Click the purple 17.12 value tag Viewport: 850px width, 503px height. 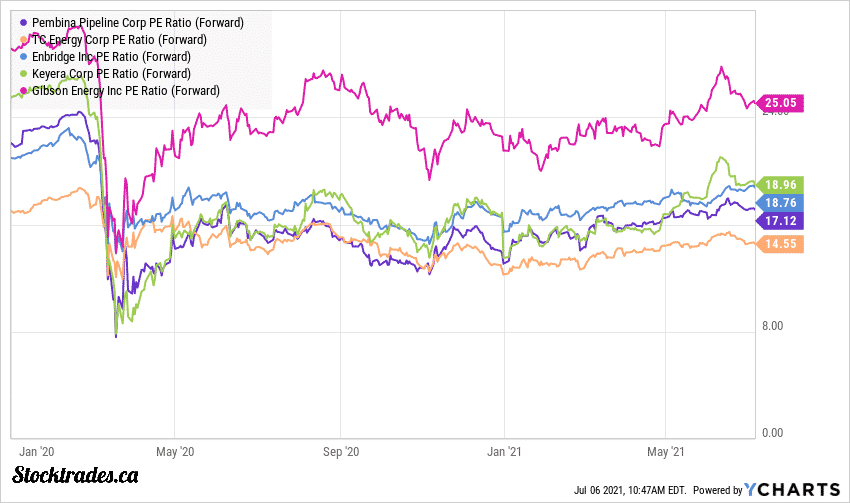781,220
